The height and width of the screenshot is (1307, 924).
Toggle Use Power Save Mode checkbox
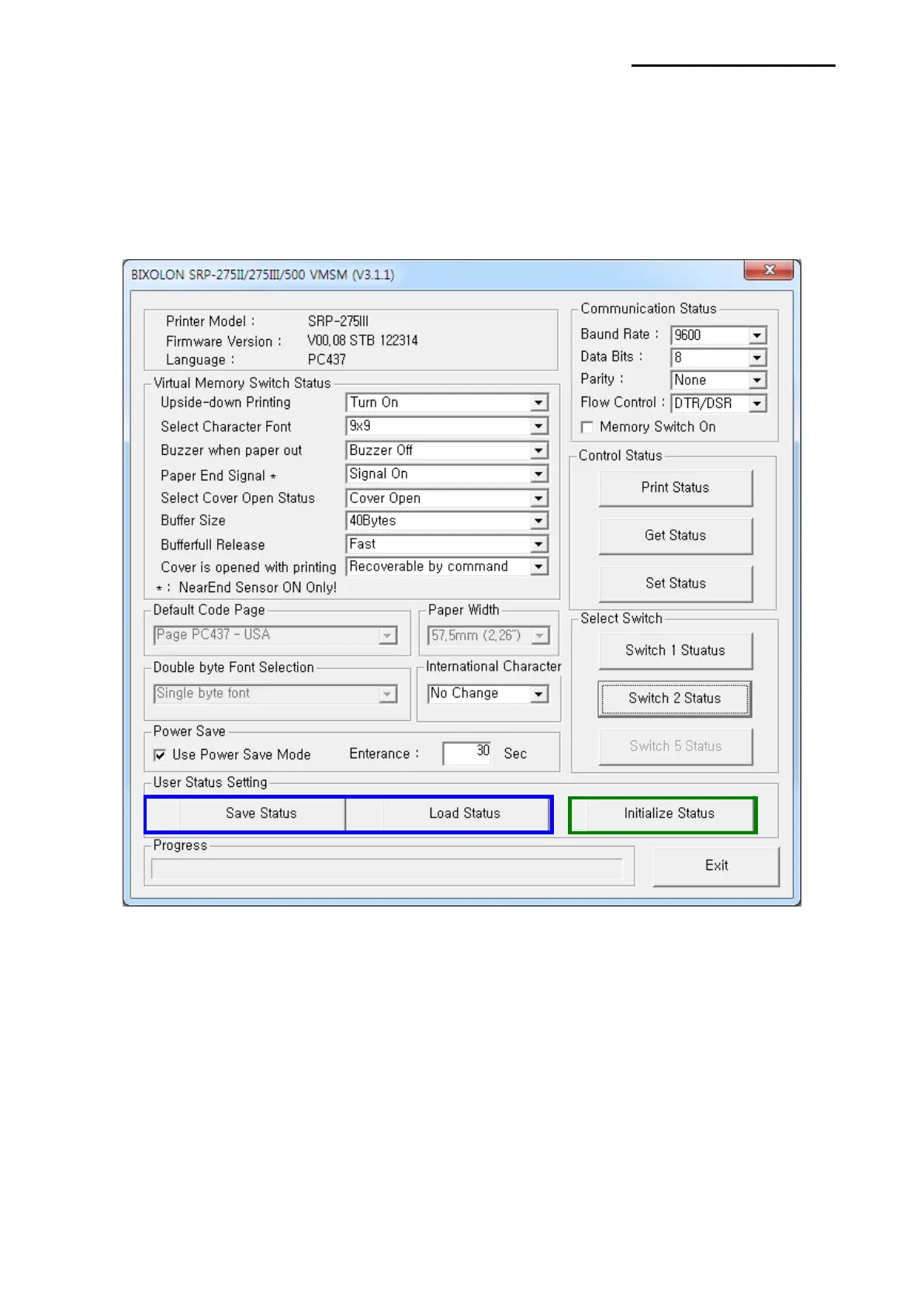(160, 755)
